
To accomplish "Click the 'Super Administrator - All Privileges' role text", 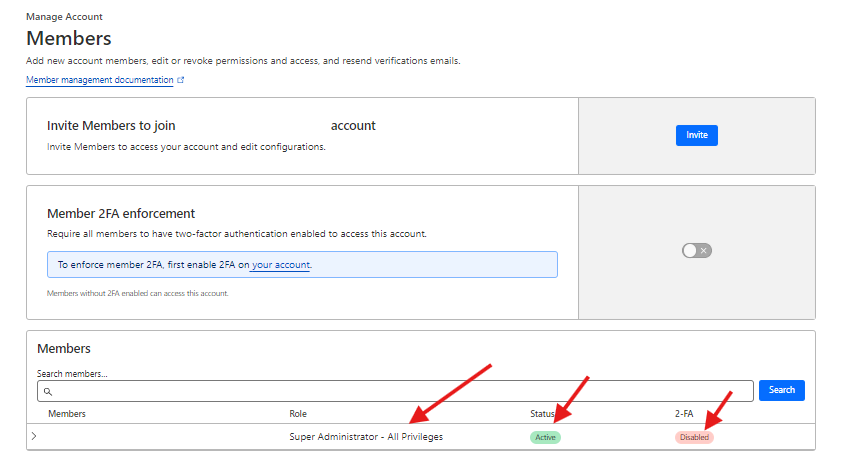I will [x=366, y=437].
